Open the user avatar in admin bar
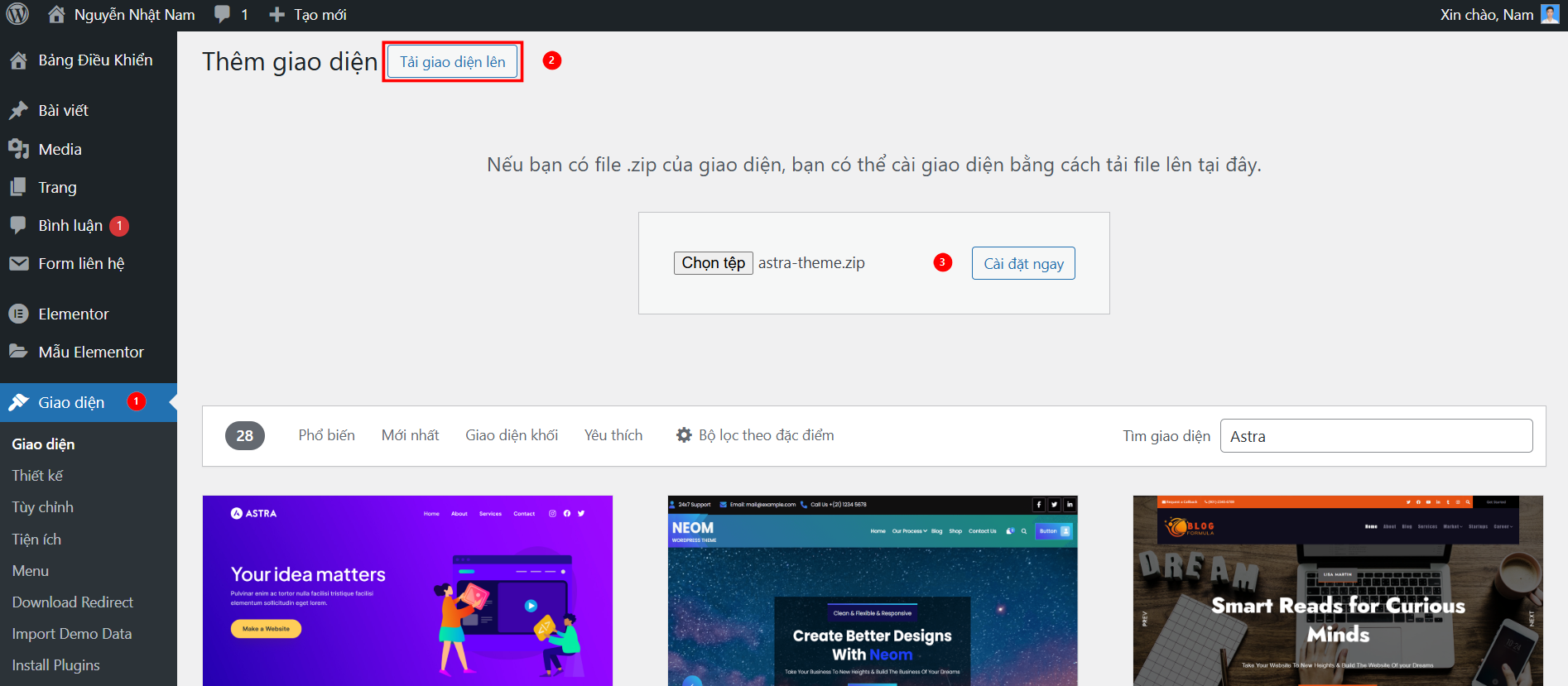The height and width of the screenshot is (686, 1568). point(1550,14)
